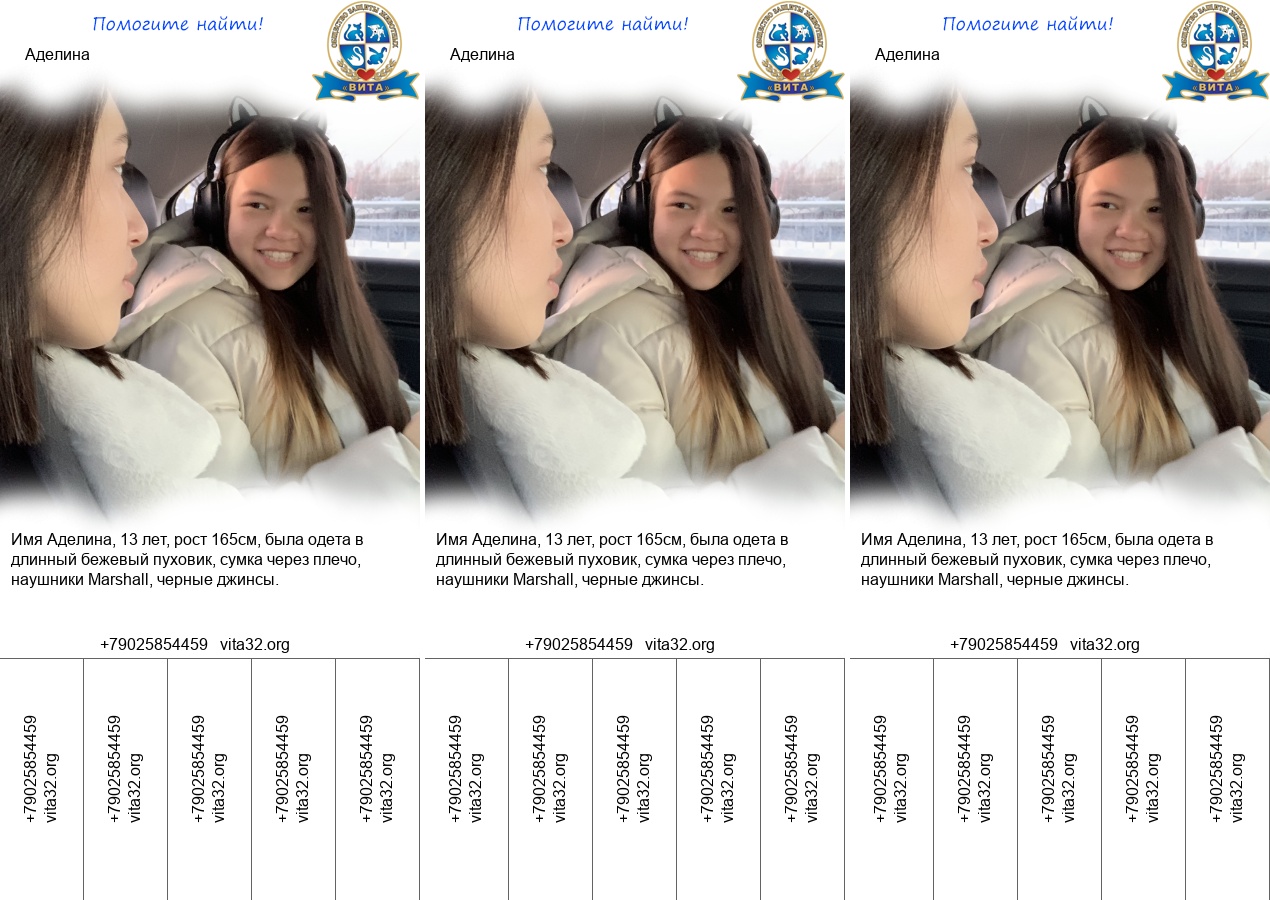Open the horizontal vita32.org link on the middle flyer
The width and height of the screenshot is (1270, 900).
point(680,645)
